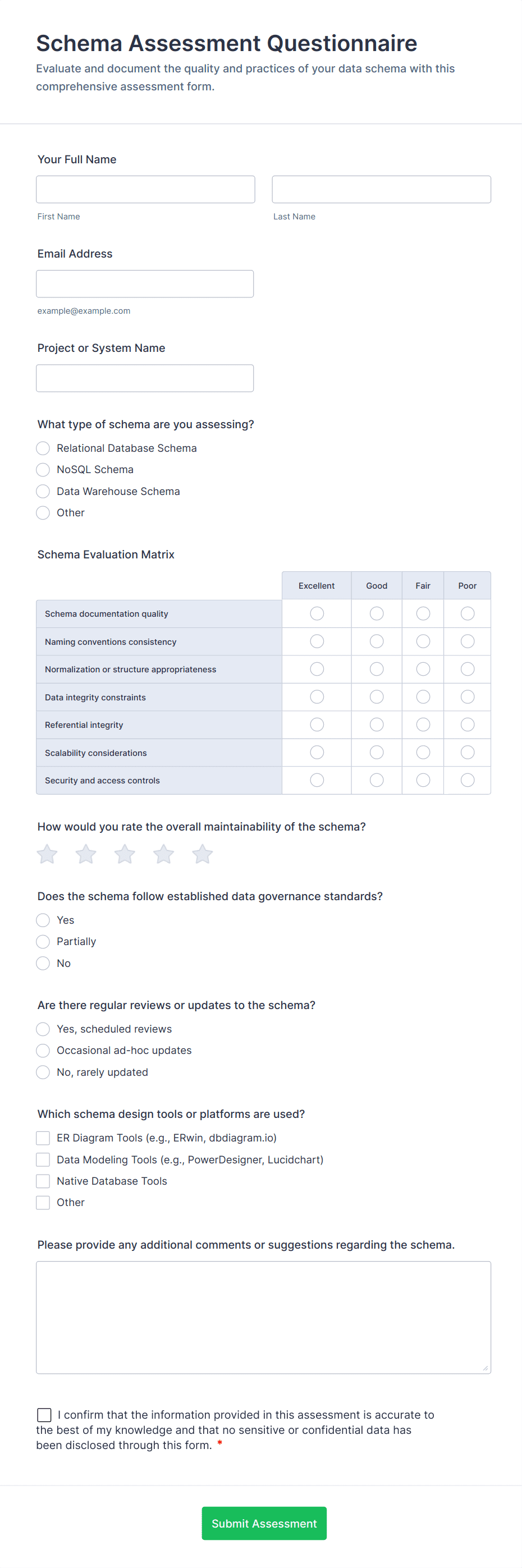Viewport: 522px width, 1568px height.
Task: Select Partially for data governance standards
Action: (x=43, y=942)
